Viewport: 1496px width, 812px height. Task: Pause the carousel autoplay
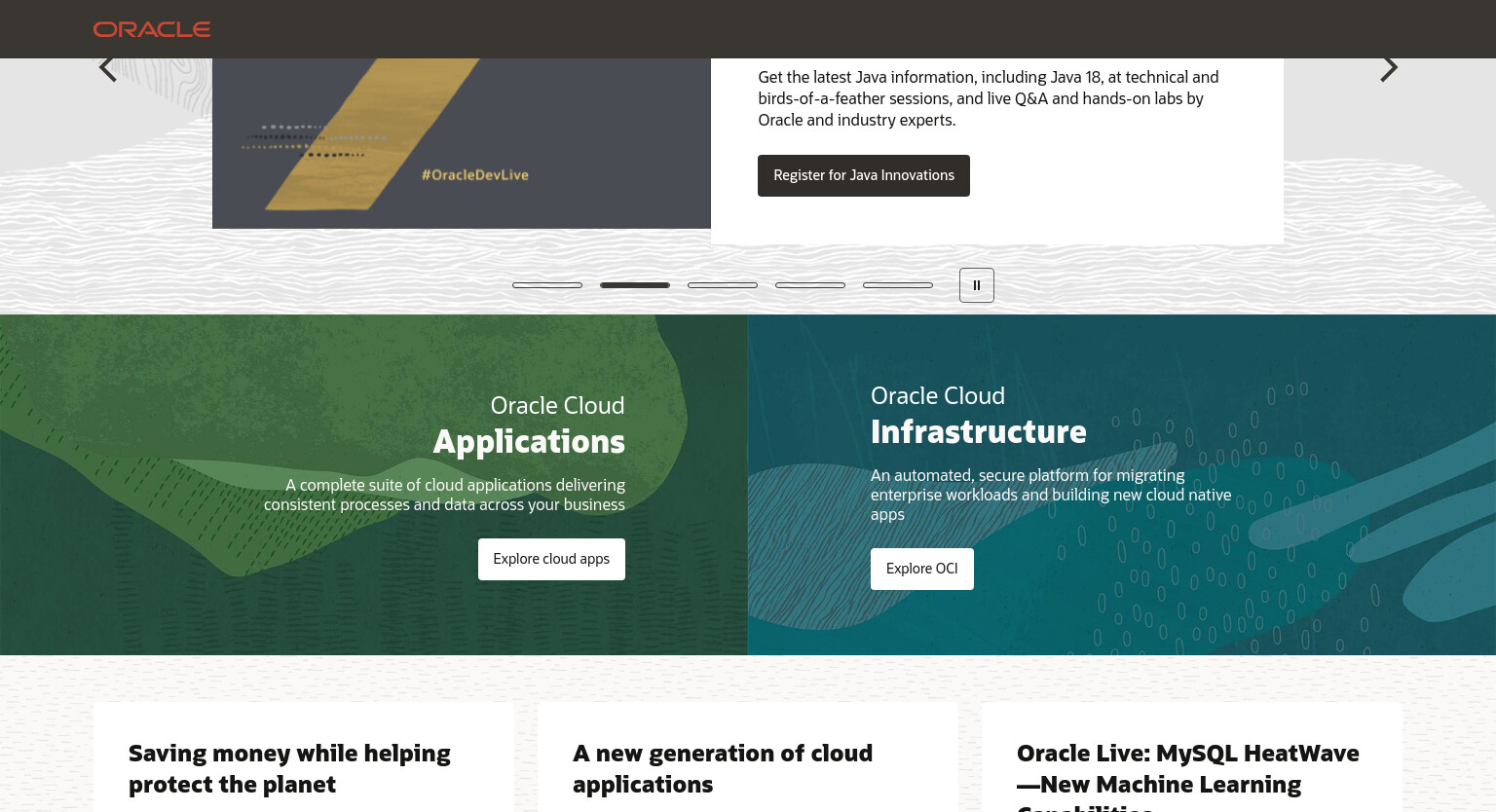[x=977, y=285]
